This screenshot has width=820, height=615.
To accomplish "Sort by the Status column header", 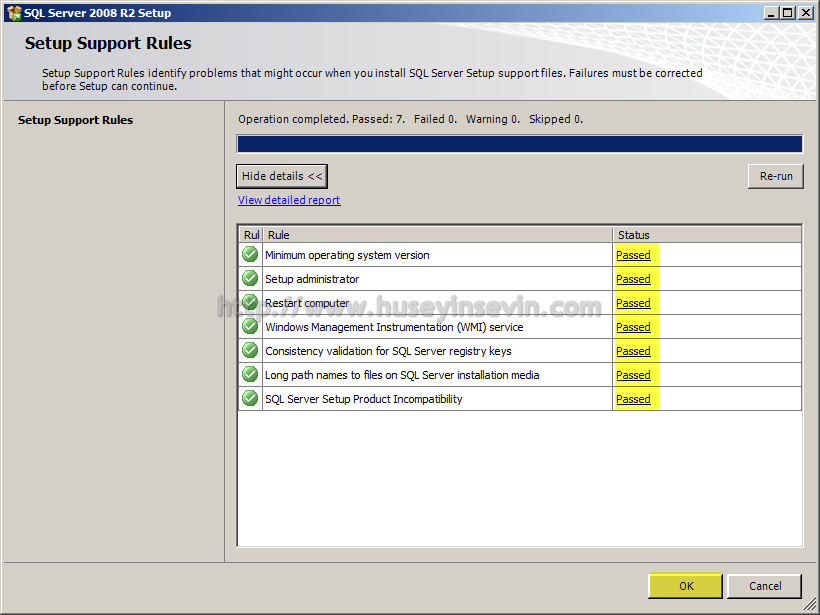I will point(707,235).
